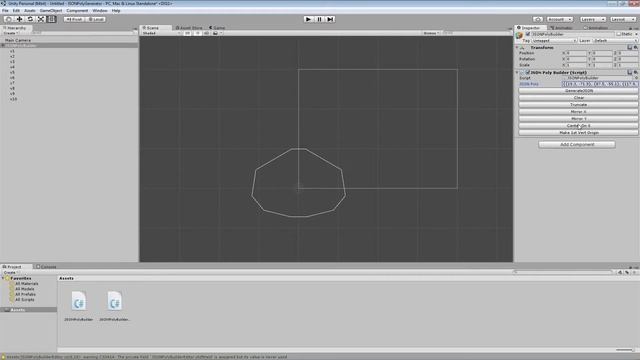This screenshot has height=360, width=640.
Task: Open the Scene view effects image dropdown
Action: point(217,33)
